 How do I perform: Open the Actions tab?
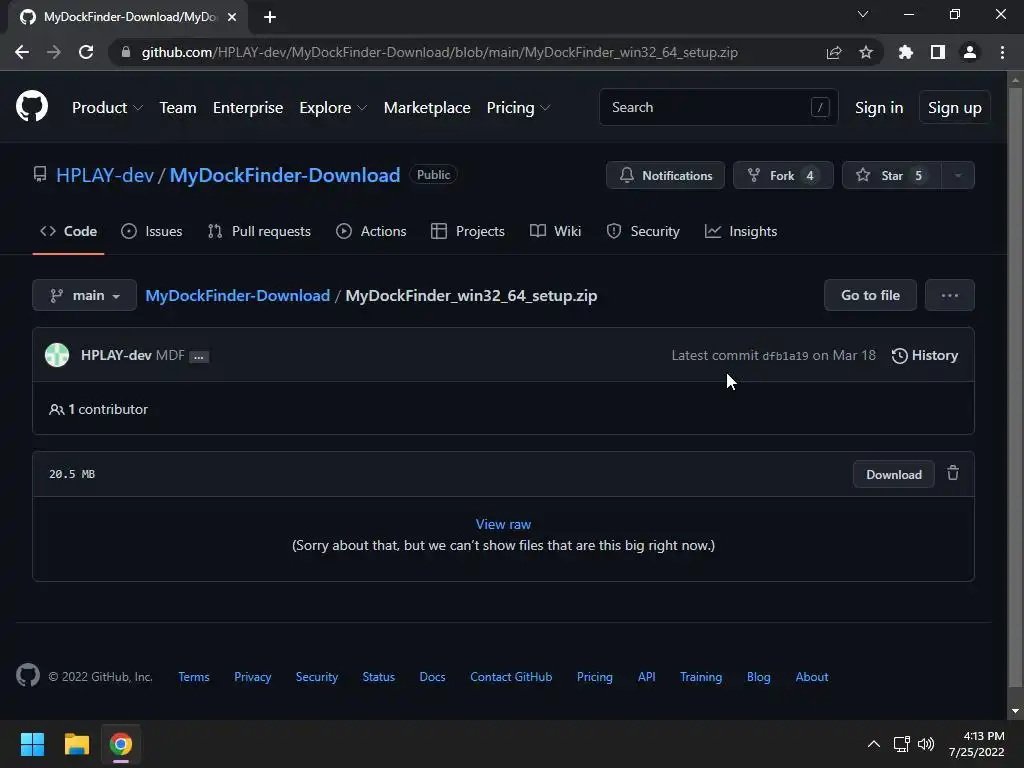[x=371, y=231]
